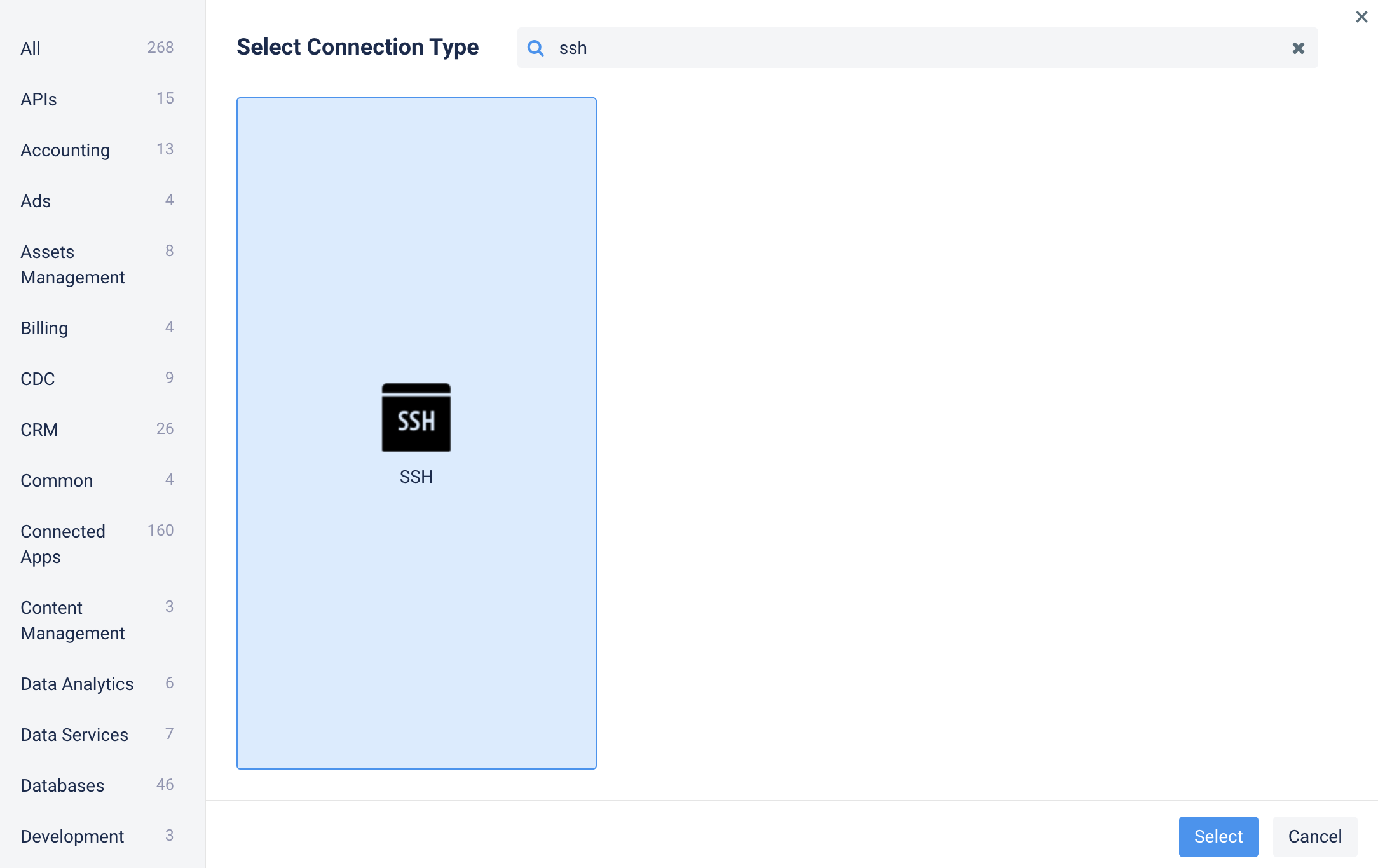Click the Cancel button
The image size is (1378, 868).
pos(1314,836)
